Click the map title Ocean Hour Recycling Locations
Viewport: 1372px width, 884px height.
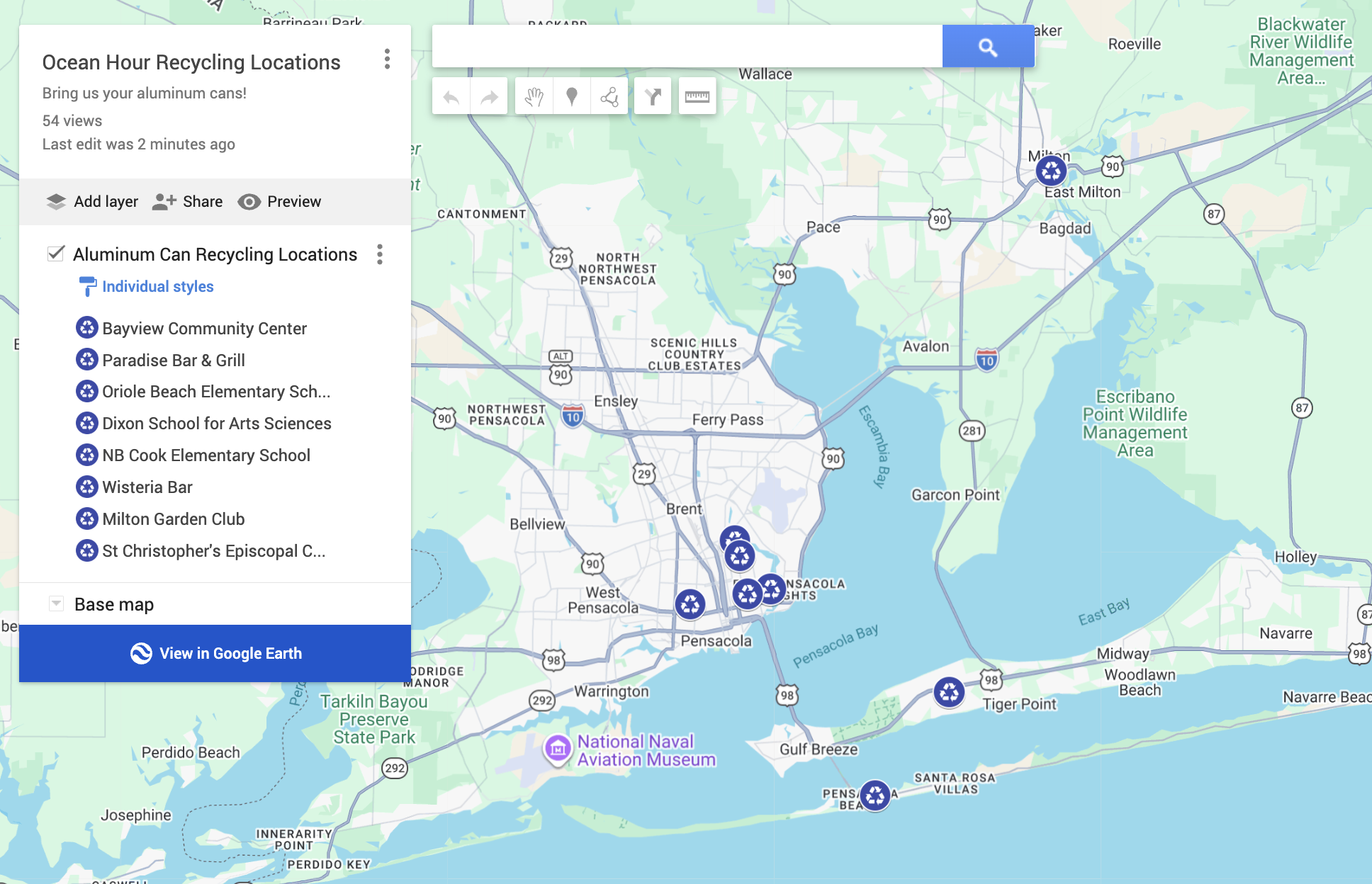click(191, 62)
